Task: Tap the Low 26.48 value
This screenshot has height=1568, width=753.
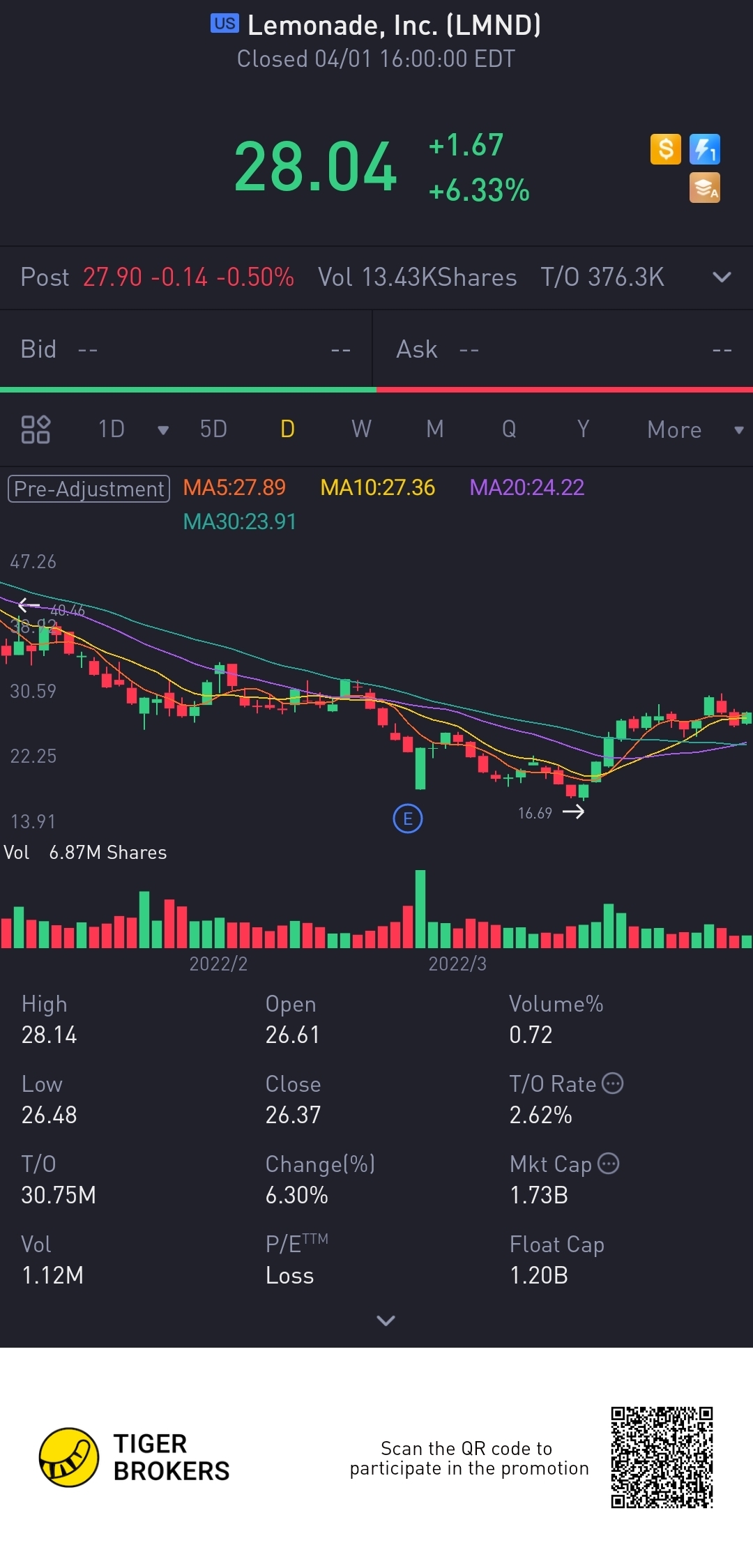Action: click(x=49, y=1115)
